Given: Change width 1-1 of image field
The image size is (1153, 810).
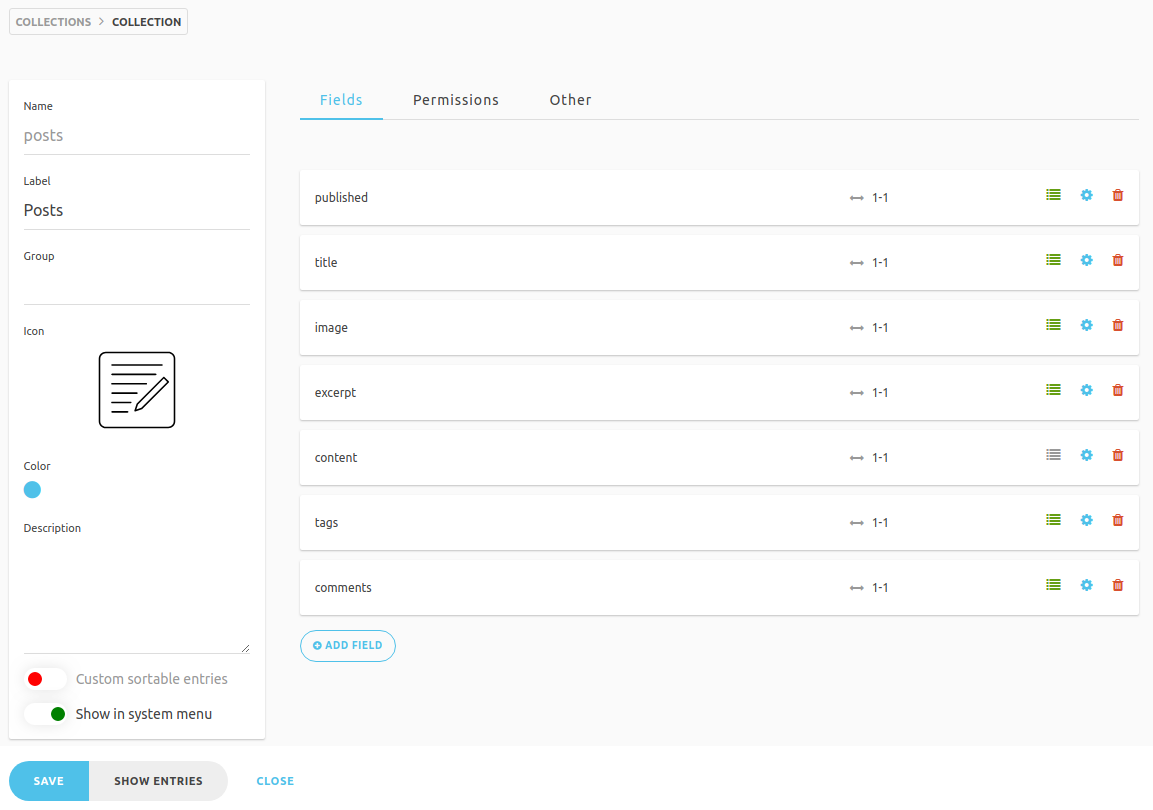Looking at the screenshot, I should pyautogui.click(x=869, y=328).
